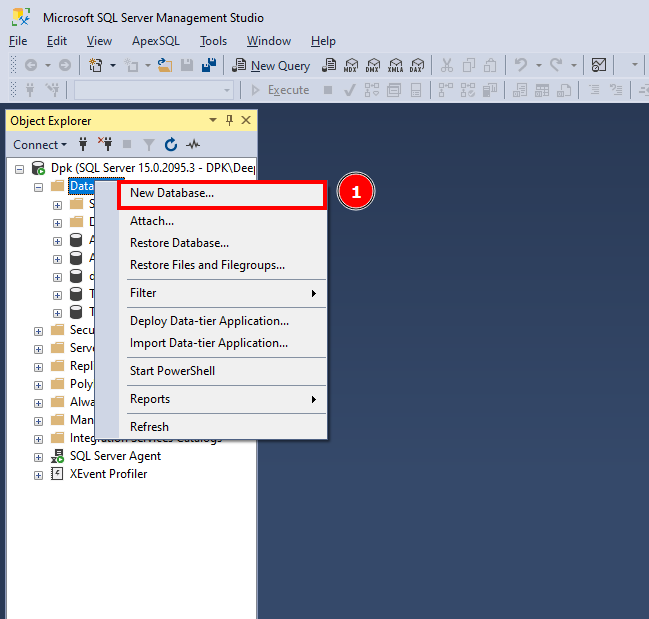The image size is (649, 619).
Task: Expand the Security folder node
Action: pos(38,331)
